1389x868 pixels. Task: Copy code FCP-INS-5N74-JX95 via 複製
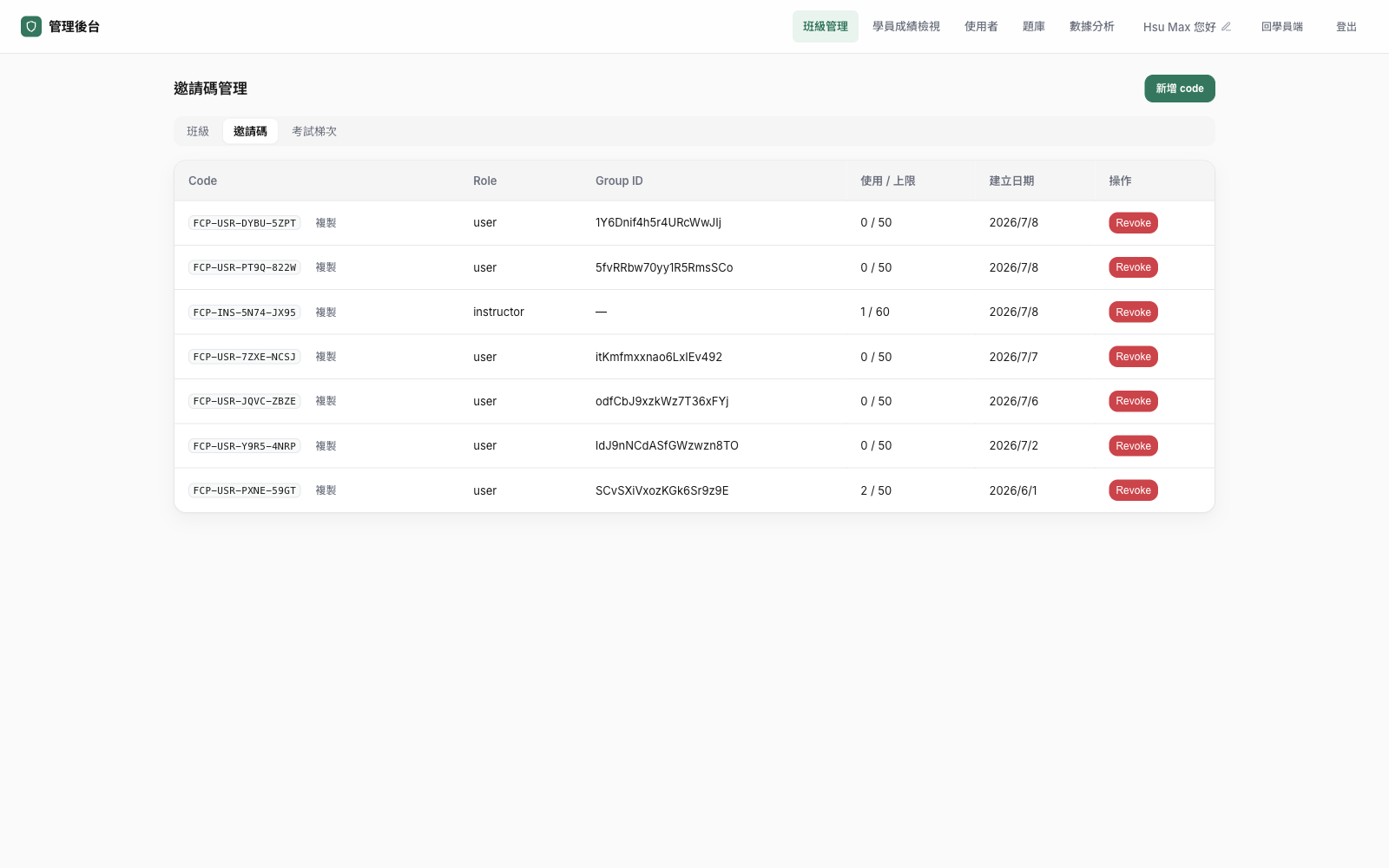[326, 312]
